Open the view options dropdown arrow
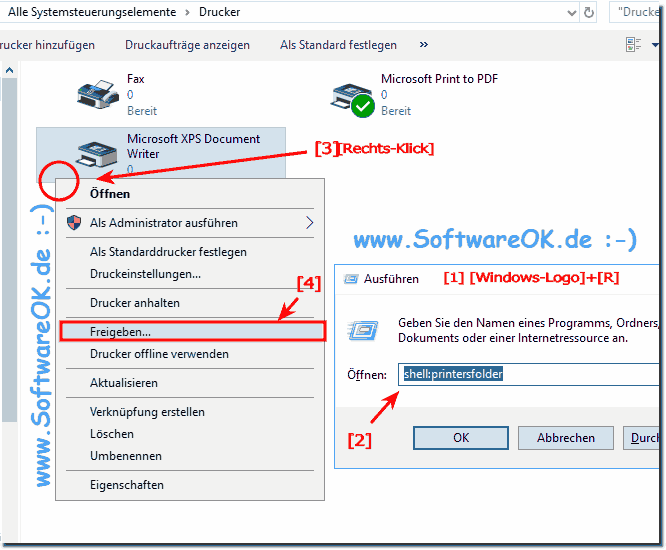 click(x=655, y=45)
